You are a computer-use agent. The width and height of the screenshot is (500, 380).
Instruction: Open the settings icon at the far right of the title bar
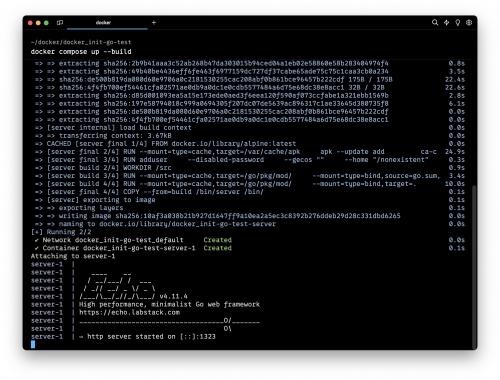(x=469, y=22)
